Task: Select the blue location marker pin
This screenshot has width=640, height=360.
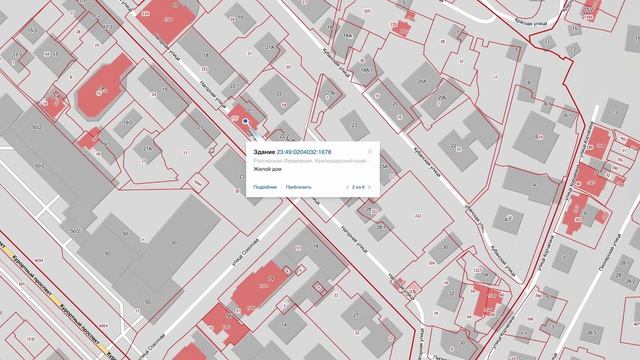Action: click(x=245, y=121)
